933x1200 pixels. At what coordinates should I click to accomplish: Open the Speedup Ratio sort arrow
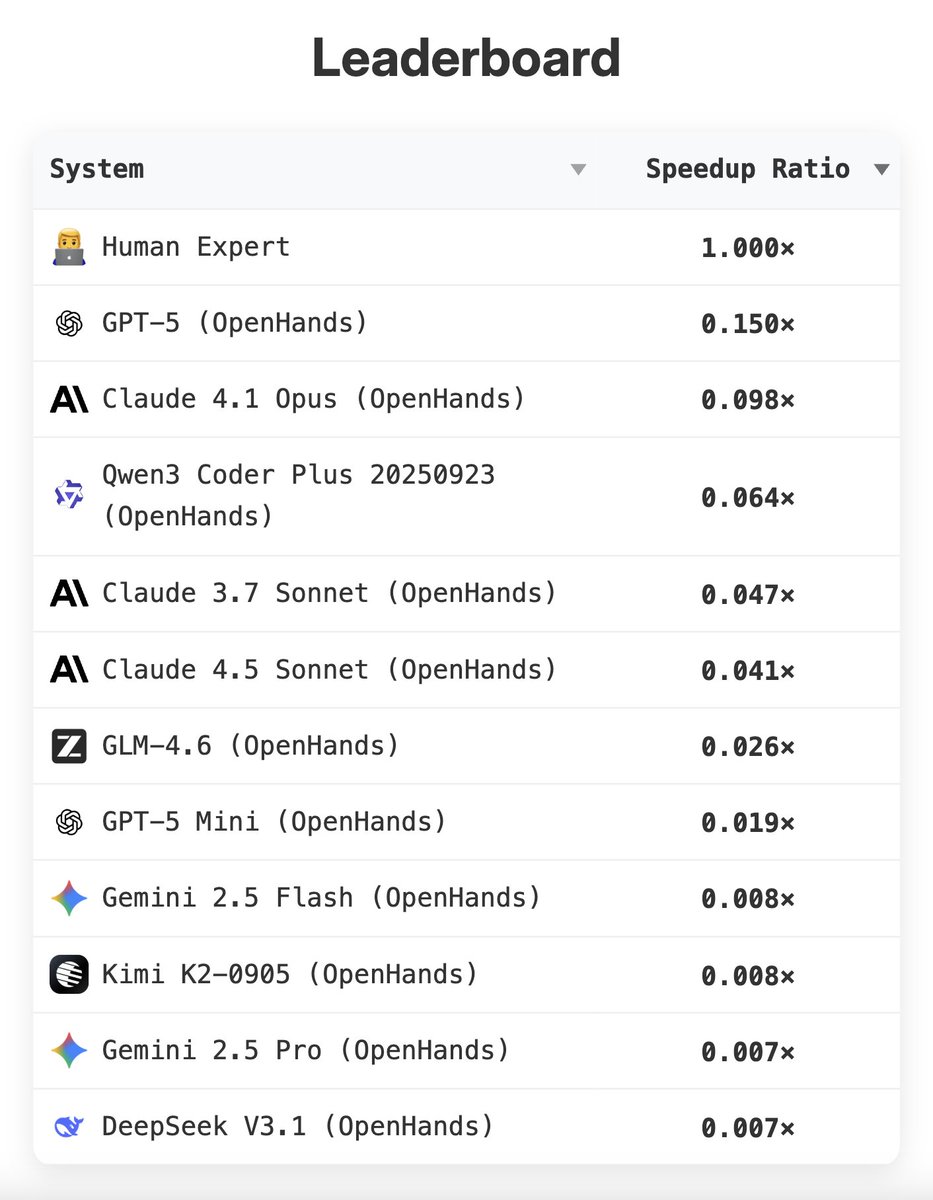pyautogui.click(x=881, y=169)
